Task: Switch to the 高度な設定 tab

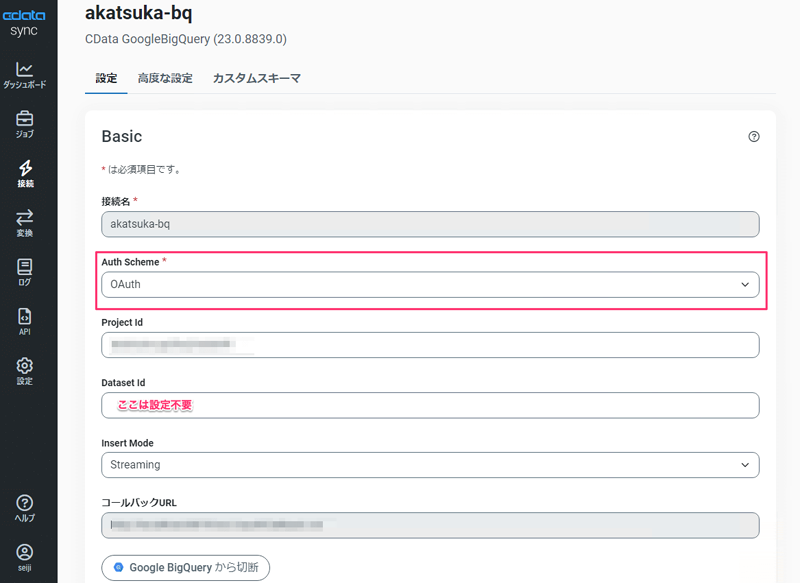Action: (x=165, y=78)
